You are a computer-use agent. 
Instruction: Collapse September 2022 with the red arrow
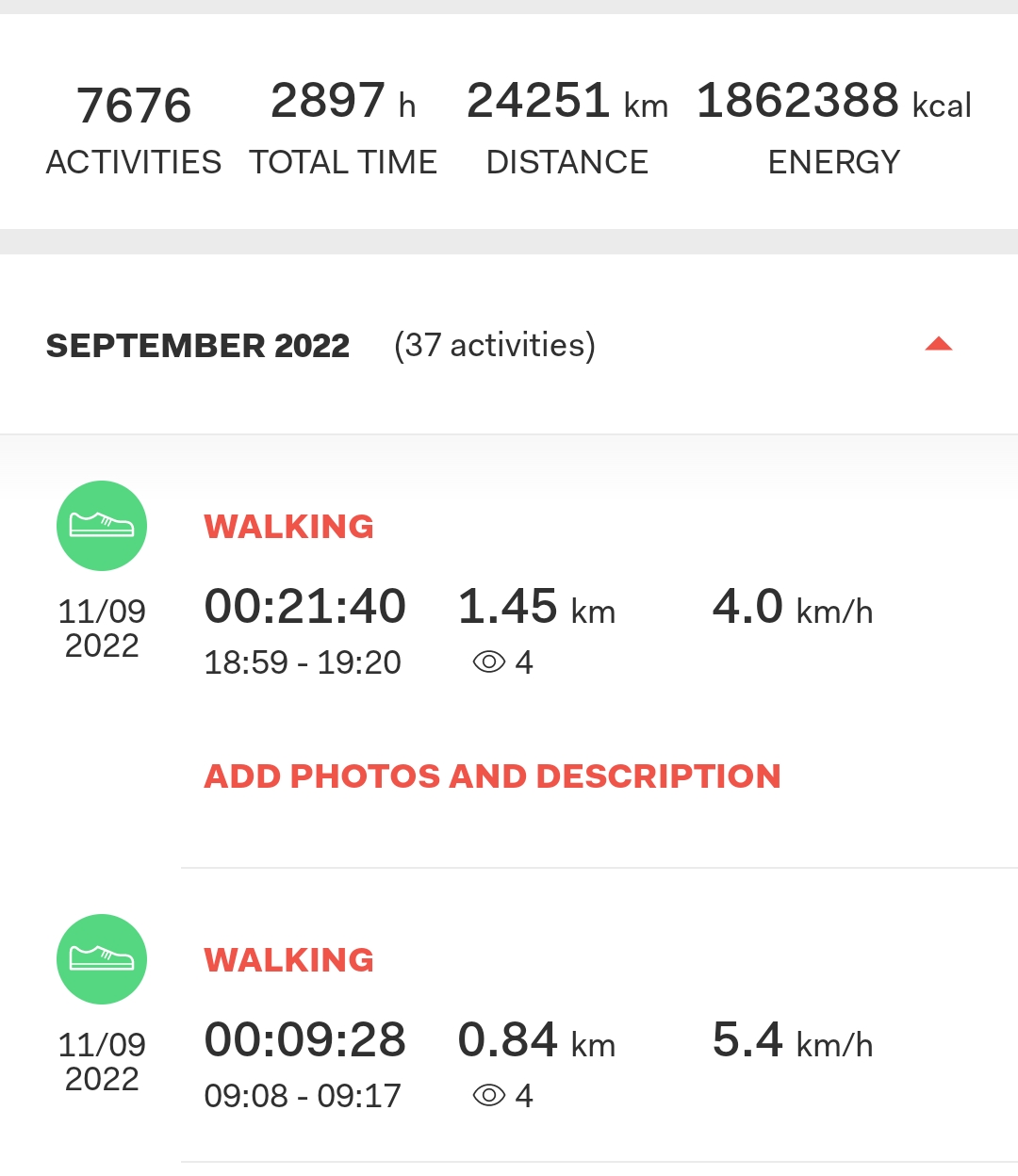939,344
